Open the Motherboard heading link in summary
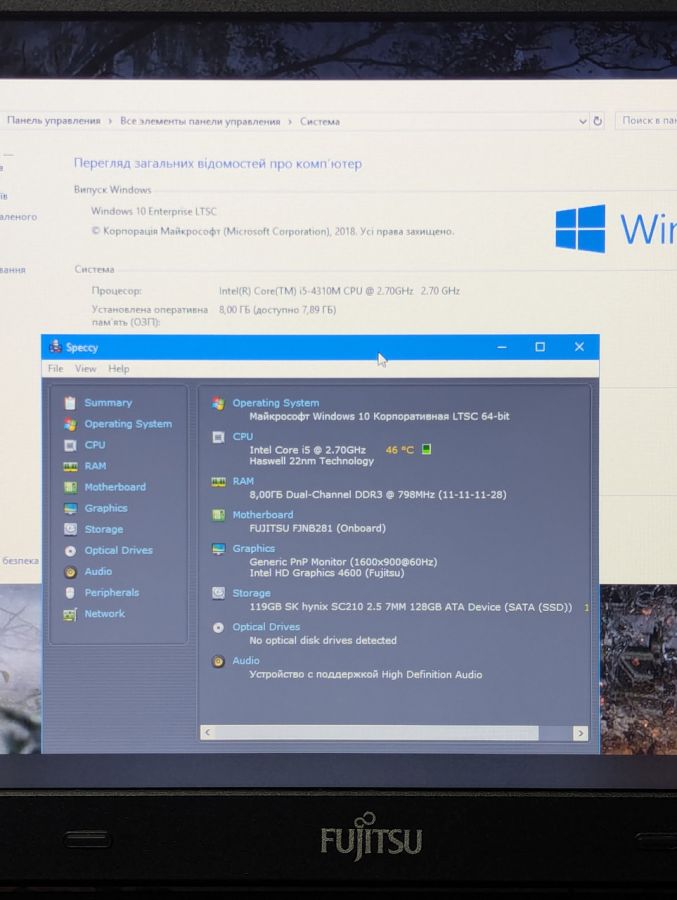The image size is (677, 900). pos(263,515)
